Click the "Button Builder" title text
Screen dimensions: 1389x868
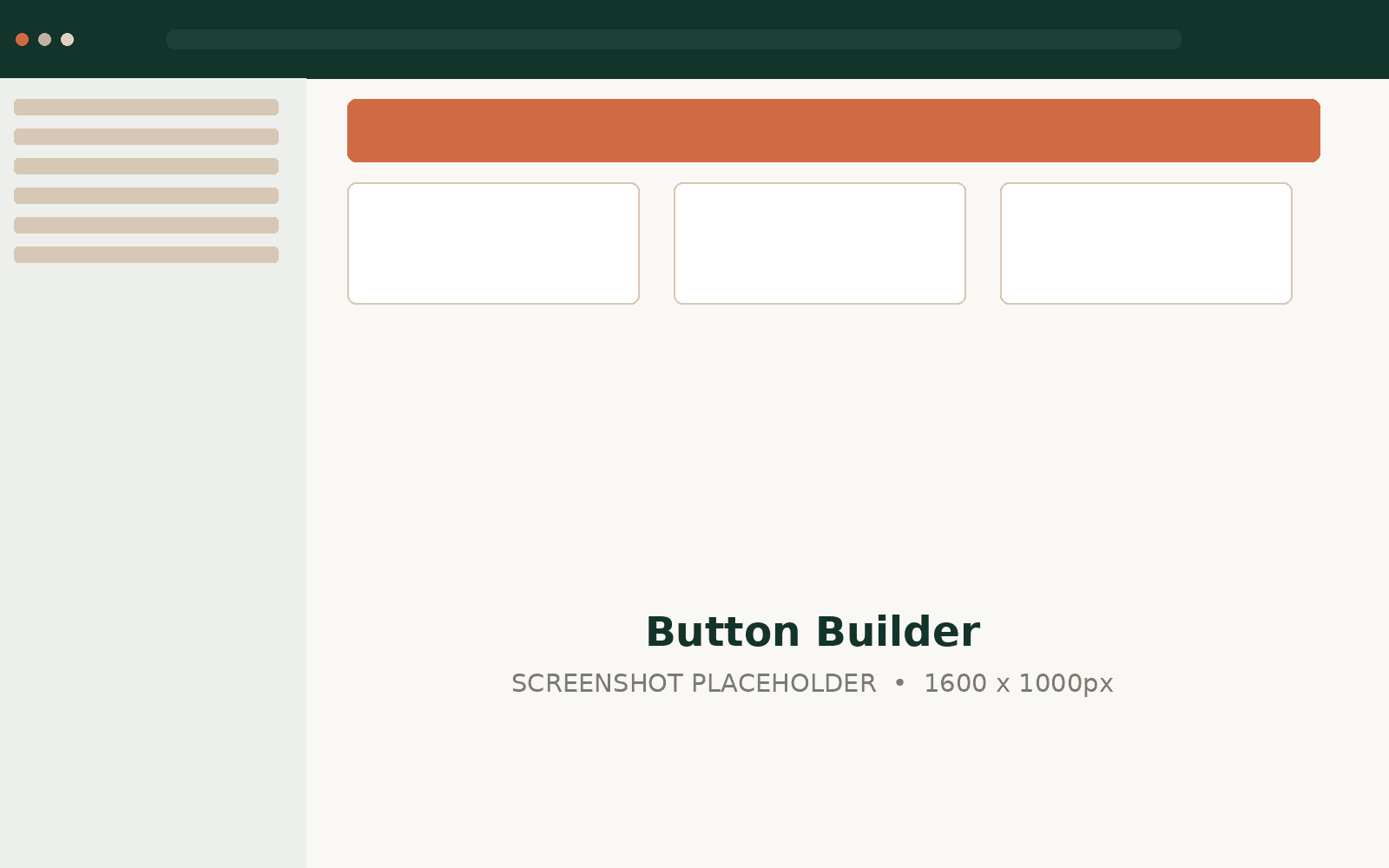[813, 631]
